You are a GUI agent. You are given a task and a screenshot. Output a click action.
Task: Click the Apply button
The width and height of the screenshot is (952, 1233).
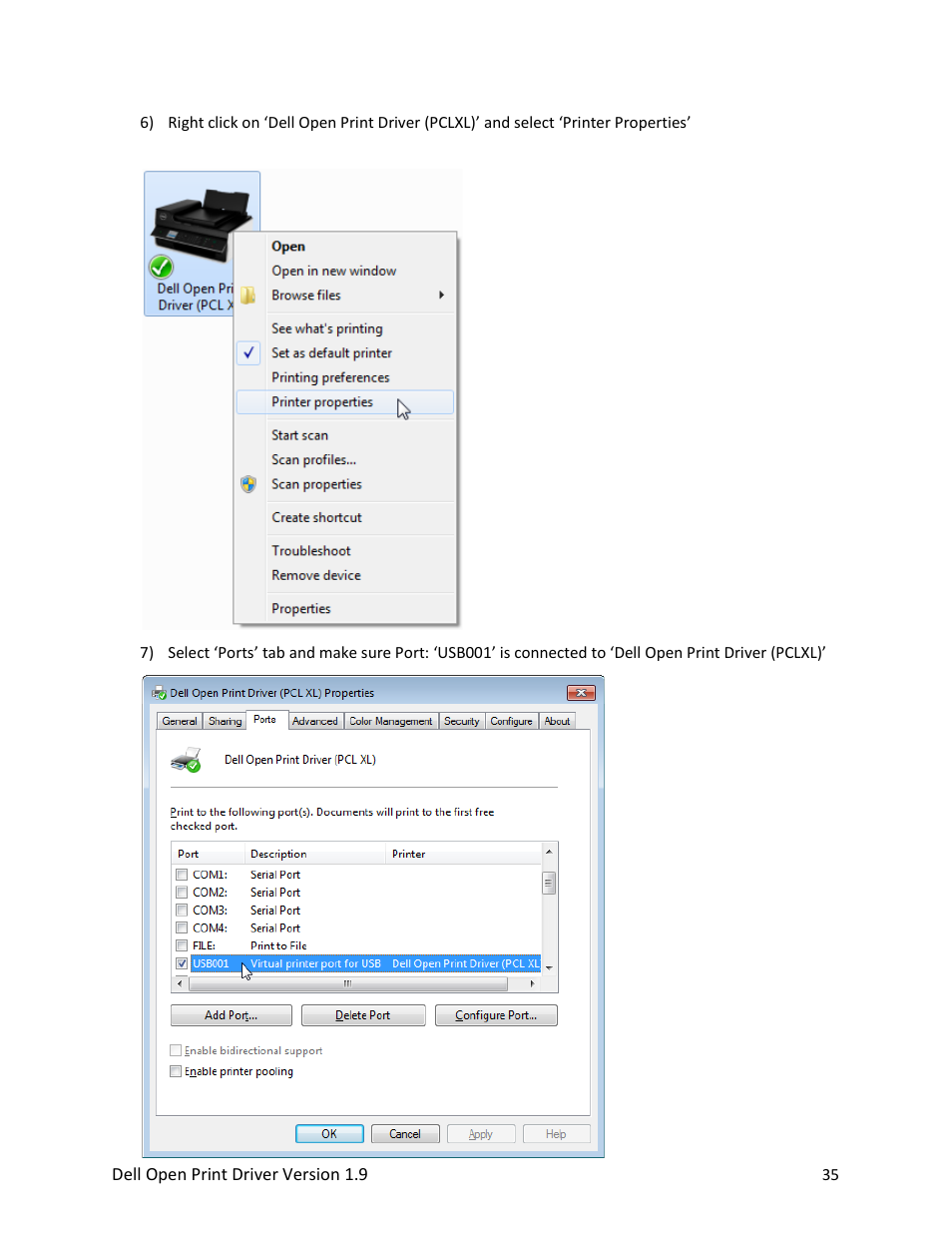tap(481, 1134)
